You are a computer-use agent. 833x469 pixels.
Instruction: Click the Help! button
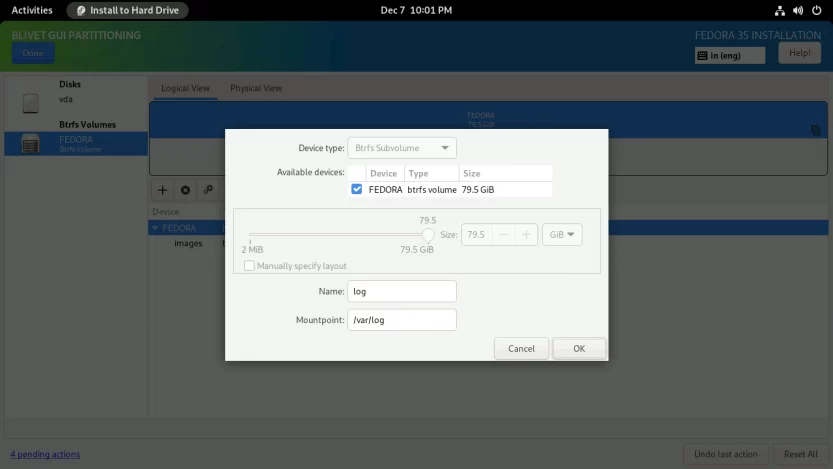tap(800, 53)
